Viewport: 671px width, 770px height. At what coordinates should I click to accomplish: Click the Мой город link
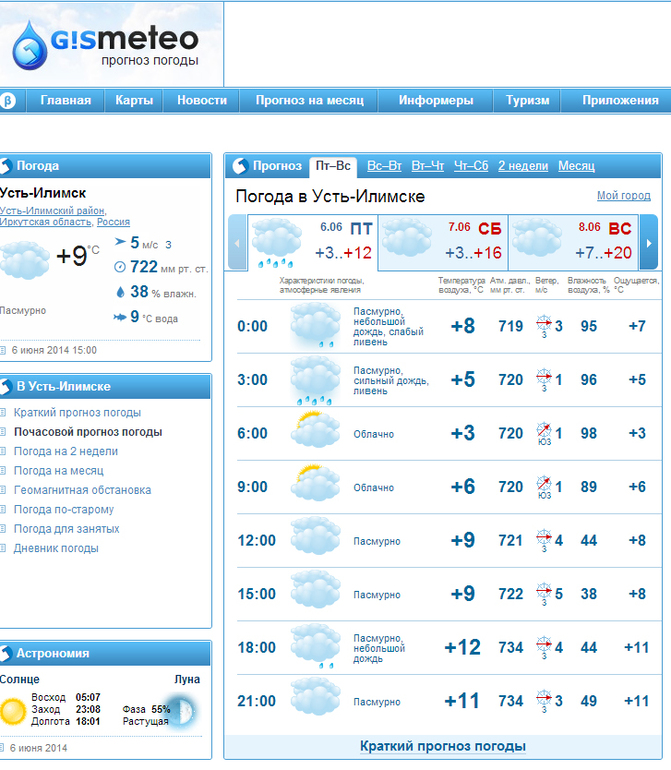624,195
